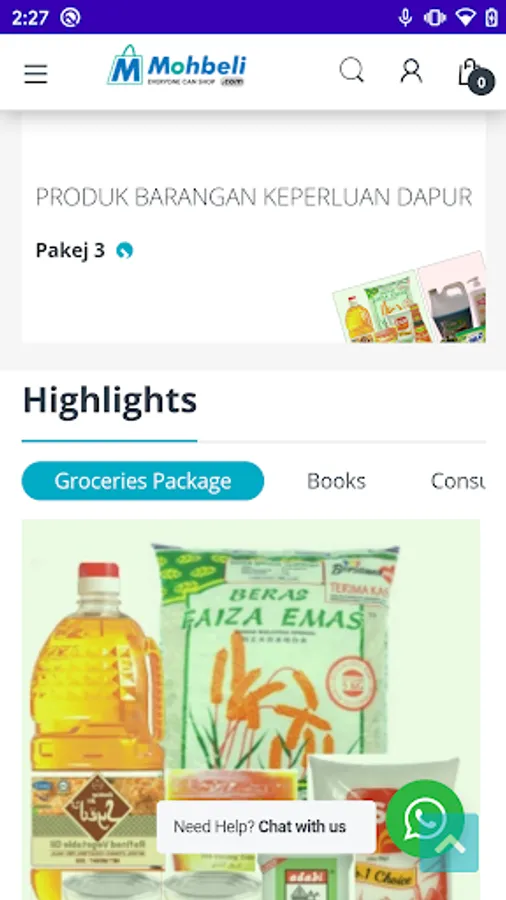Tap the Highlights section heading
Viewport: 506px width, 900px height.
pos(110,399)
